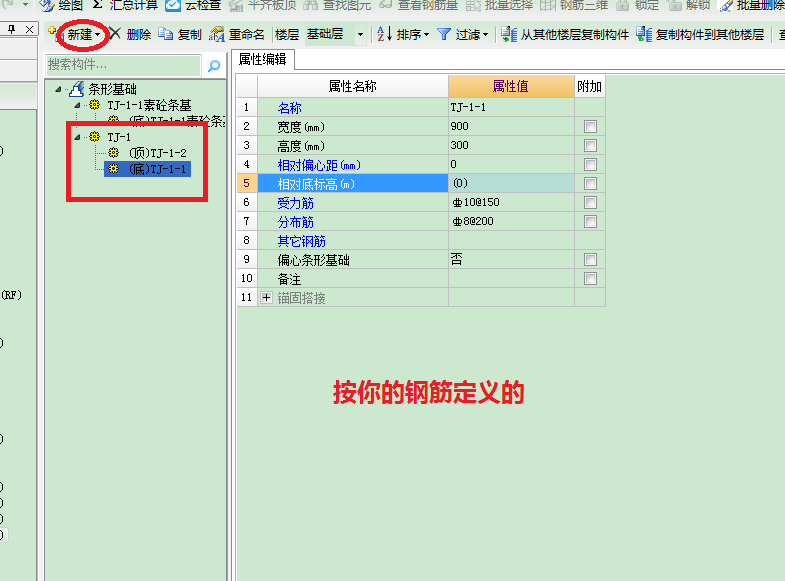Click 从其他楼层复制构件 button

(565, 35)
